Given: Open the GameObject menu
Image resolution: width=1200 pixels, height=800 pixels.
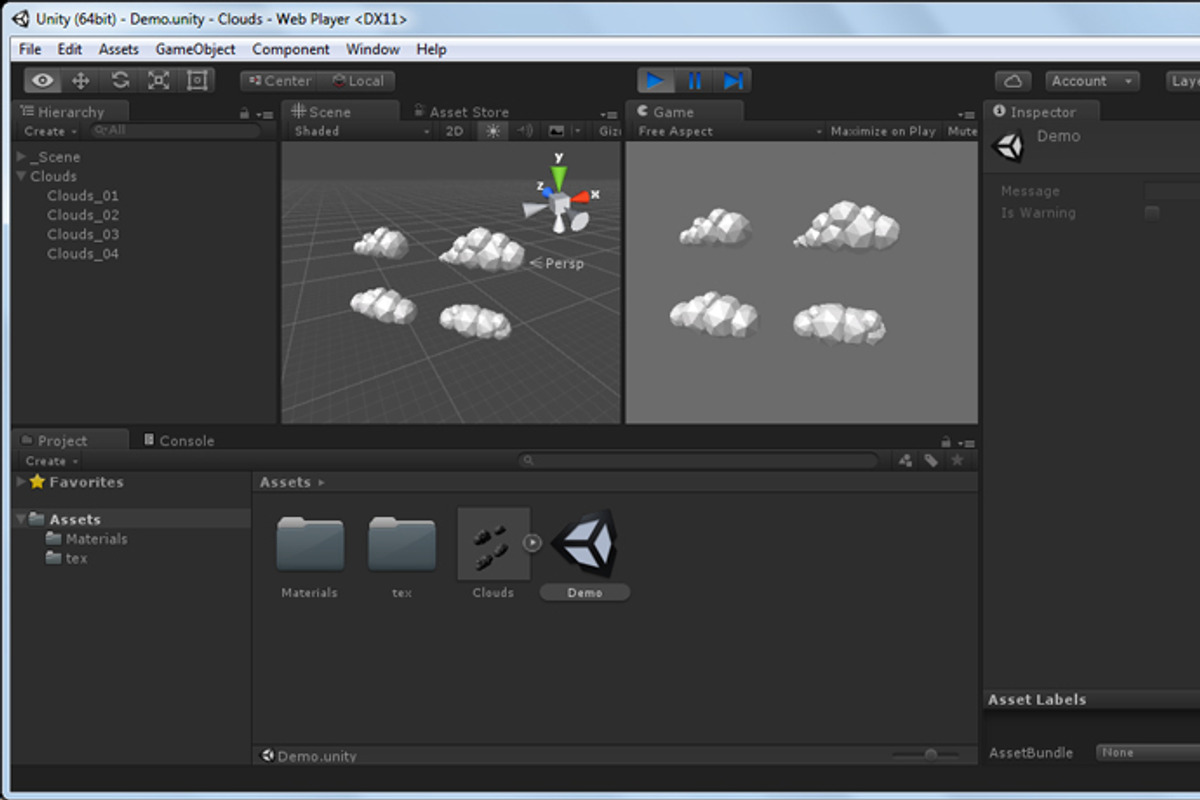Looking at the screenshot, I should click(x=195, y=49).
